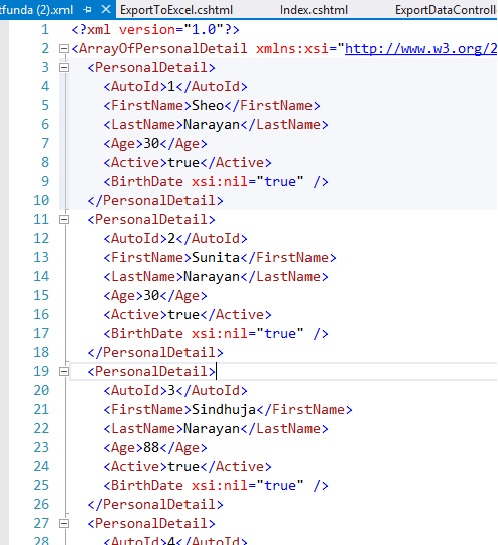The height and width of the screenshot is (545, 498).
Task: Place cursor on the xml version declaration
Action: [x=155, y=30]
